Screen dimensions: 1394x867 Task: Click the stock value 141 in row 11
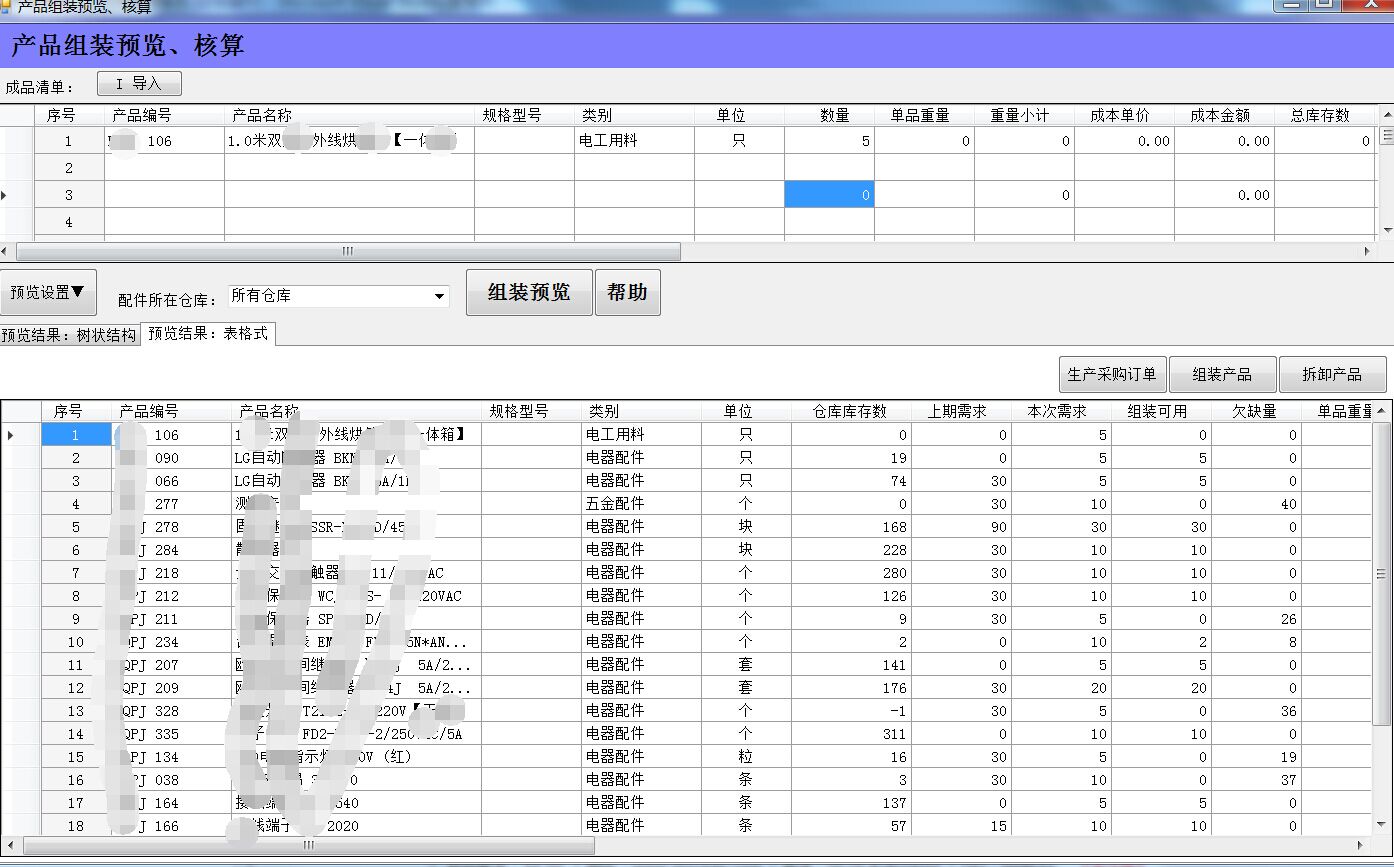pyautogui.click(x=851, y=665)
